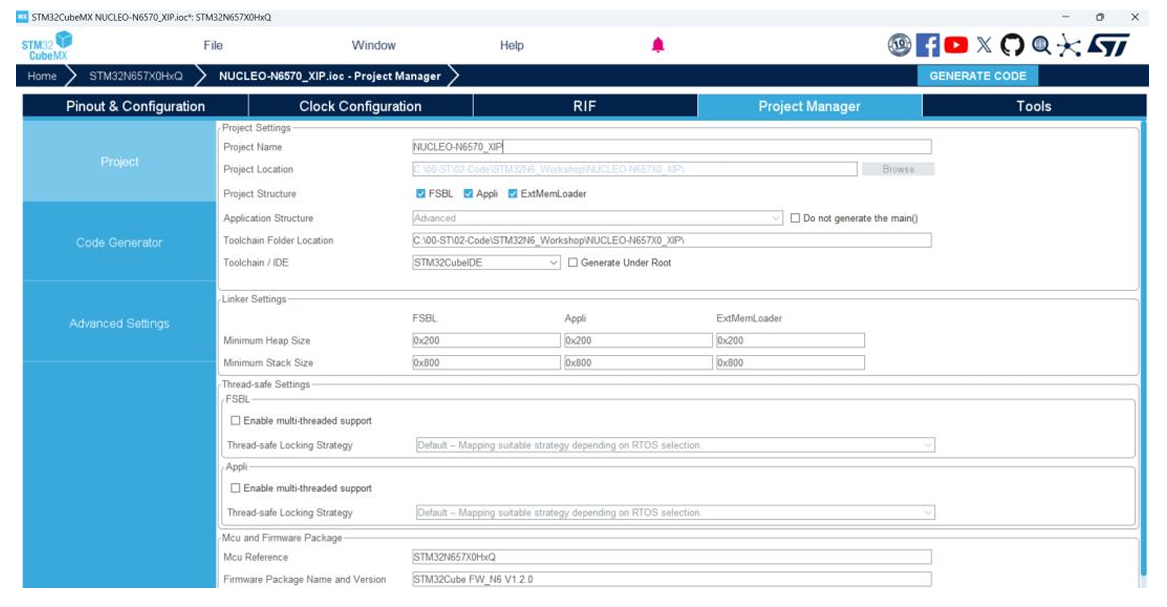The width and height of the screenshot is (1167, 607).
Task: Open the File menu
Action: point(213,45)
